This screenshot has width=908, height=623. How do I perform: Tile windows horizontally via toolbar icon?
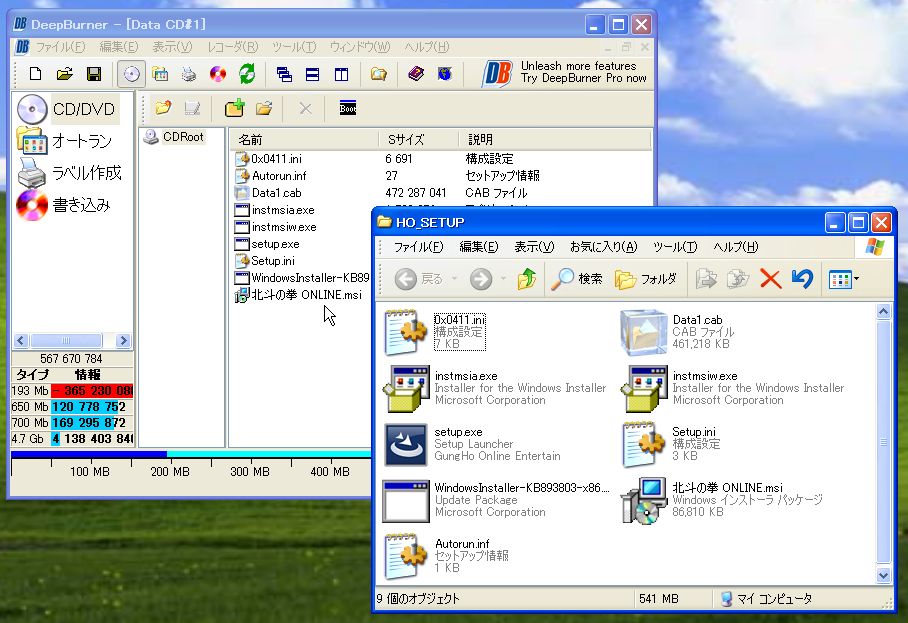[x=313, y=74]
